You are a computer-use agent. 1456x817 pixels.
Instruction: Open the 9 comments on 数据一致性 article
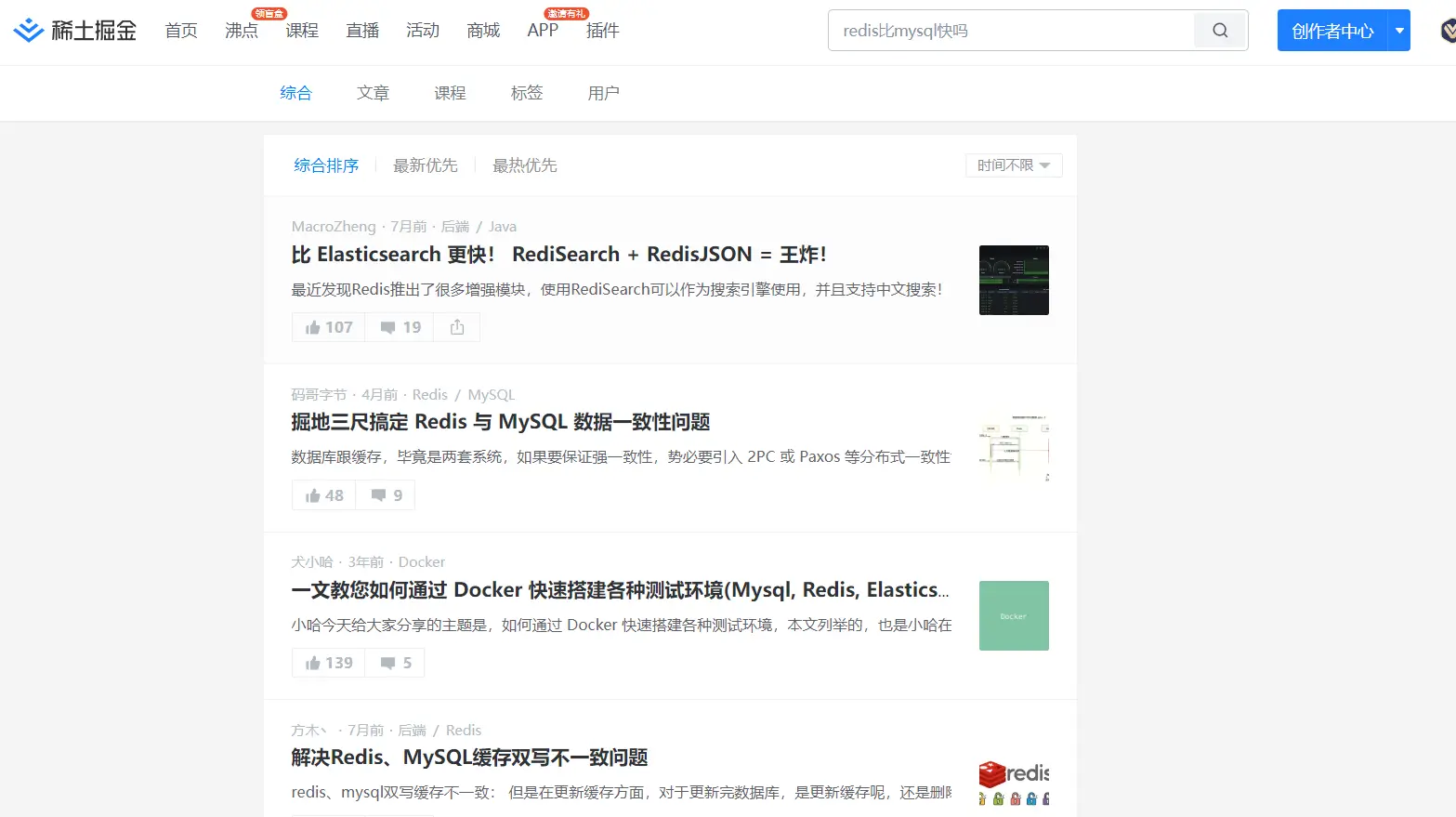click(x=386, y=495)
